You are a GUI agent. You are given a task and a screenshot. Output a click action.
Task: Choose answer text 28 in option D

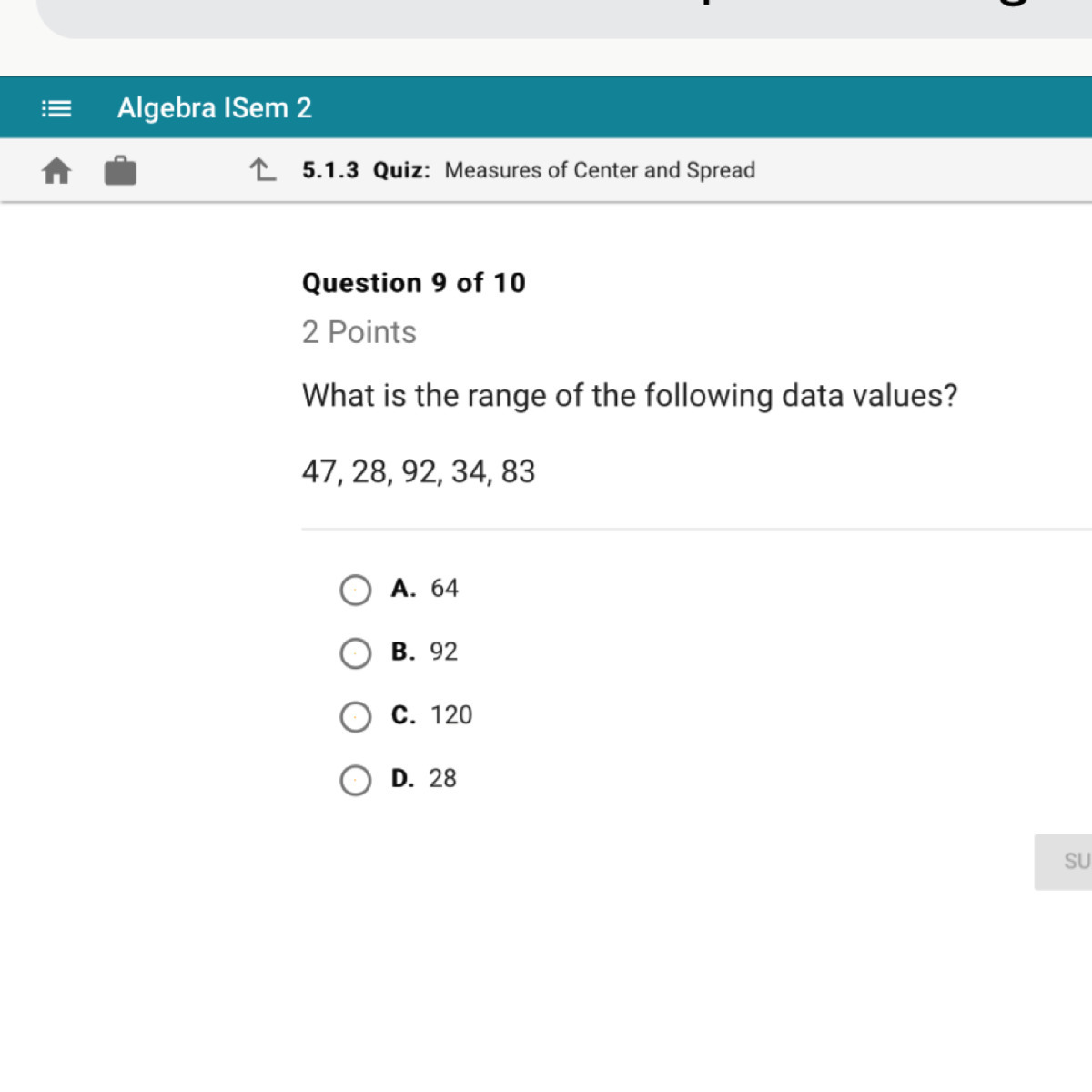tap(442, 779)
